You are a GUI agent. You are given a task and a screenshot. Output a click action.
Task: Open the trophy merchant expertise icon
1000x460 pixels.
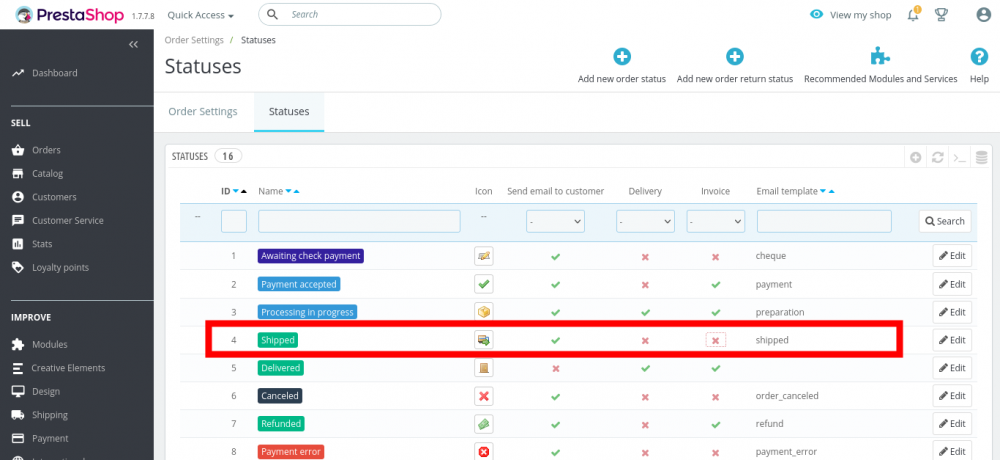pyautogui.click(x=941, y=14)
